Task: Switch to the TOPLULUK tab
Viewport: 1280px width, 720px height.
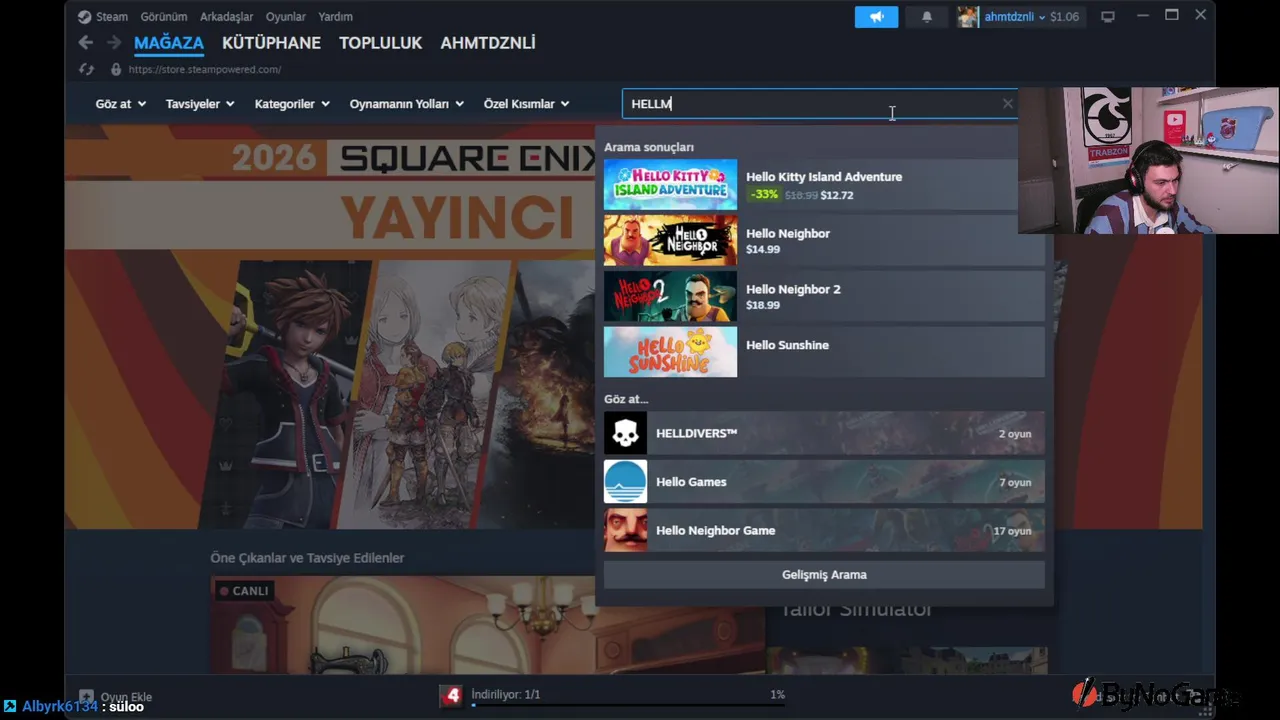Action: click(x=380, y=43)
